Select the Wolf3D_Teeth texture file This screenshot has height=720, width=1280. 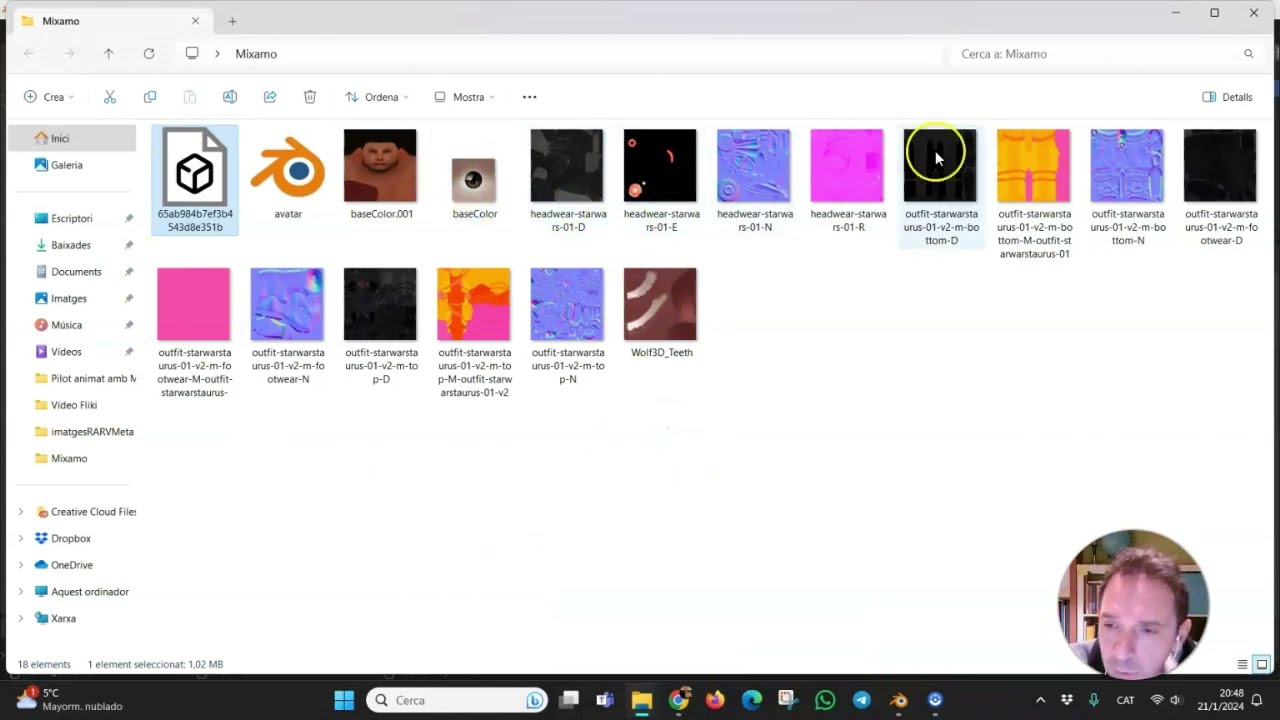click(x=661, y=314)
